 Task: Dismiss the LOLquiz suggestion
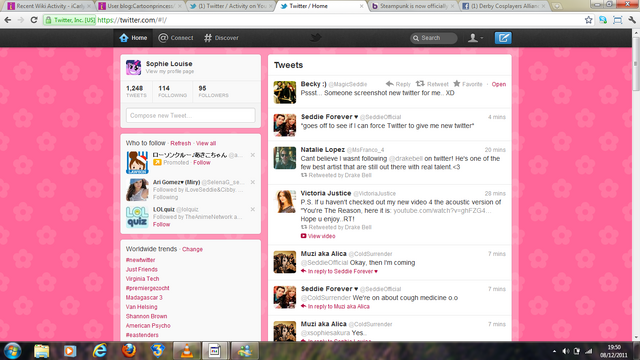[253, 209]
